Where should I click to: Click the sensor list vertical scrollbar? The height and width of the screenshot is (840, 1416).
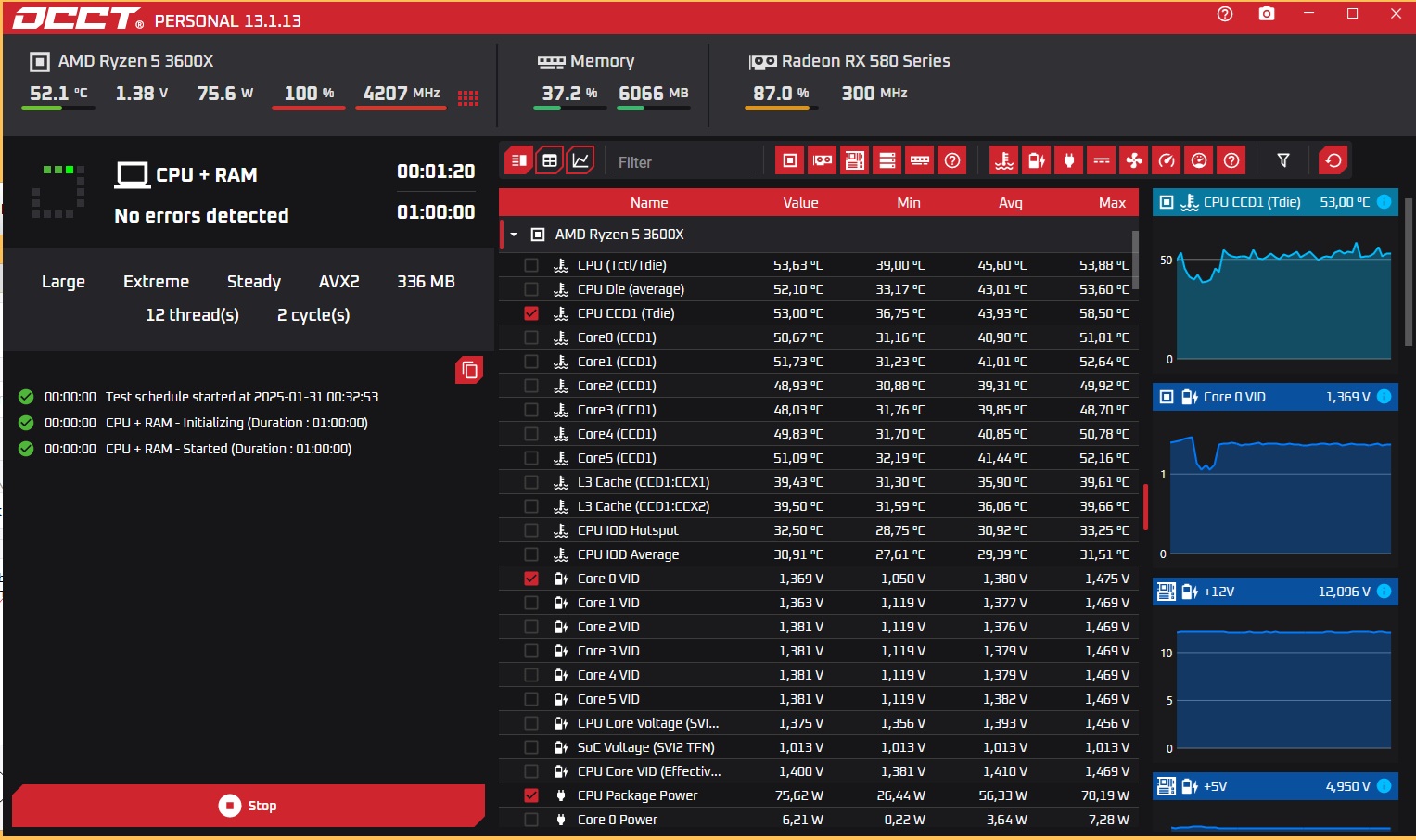[x=1135, y=261]
